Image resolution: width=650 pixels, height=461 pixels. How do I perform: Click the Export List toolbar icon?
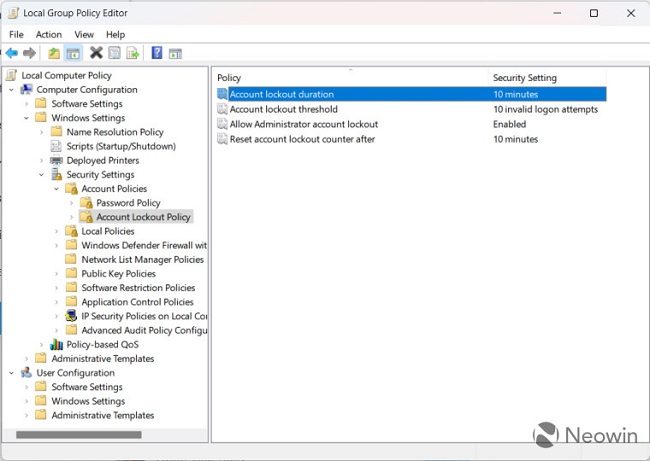133,53
